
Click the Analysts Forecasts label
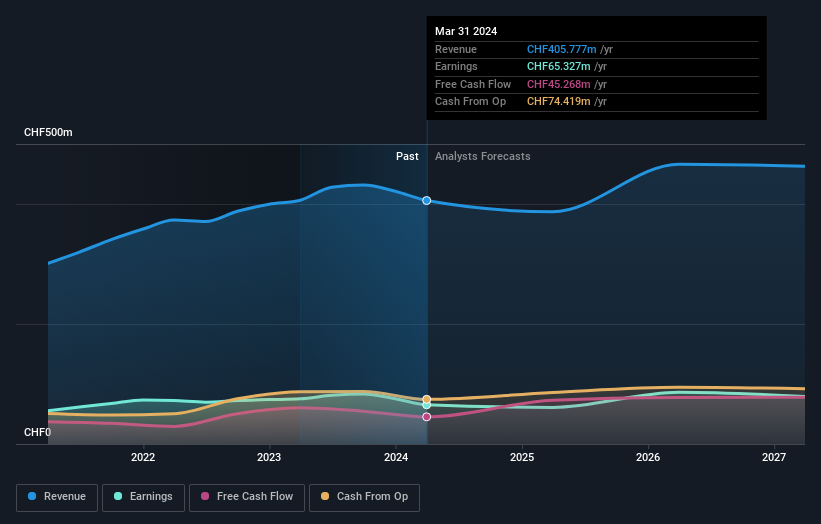point(483,157)
